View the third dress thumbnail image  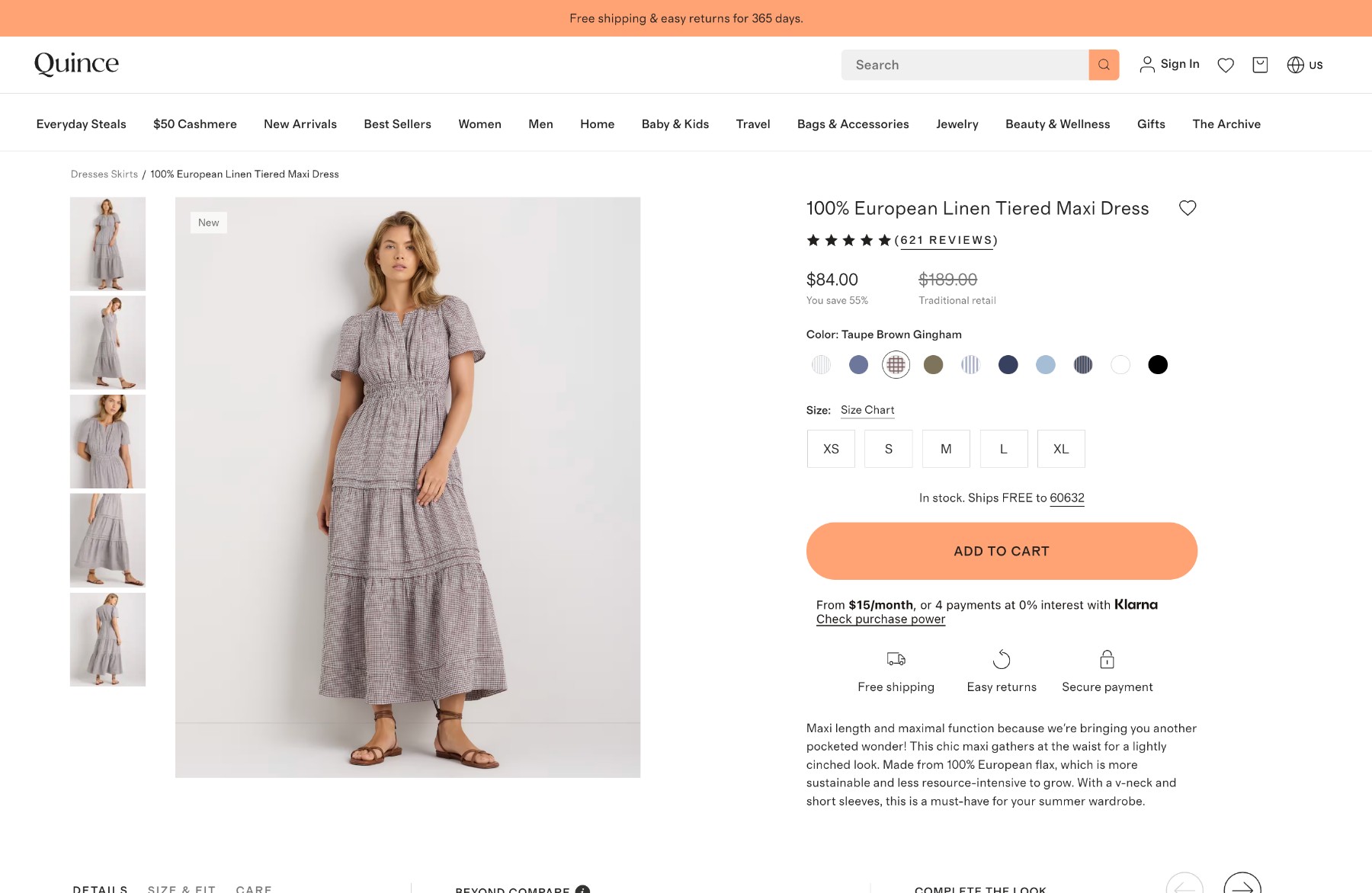[107, 441]
